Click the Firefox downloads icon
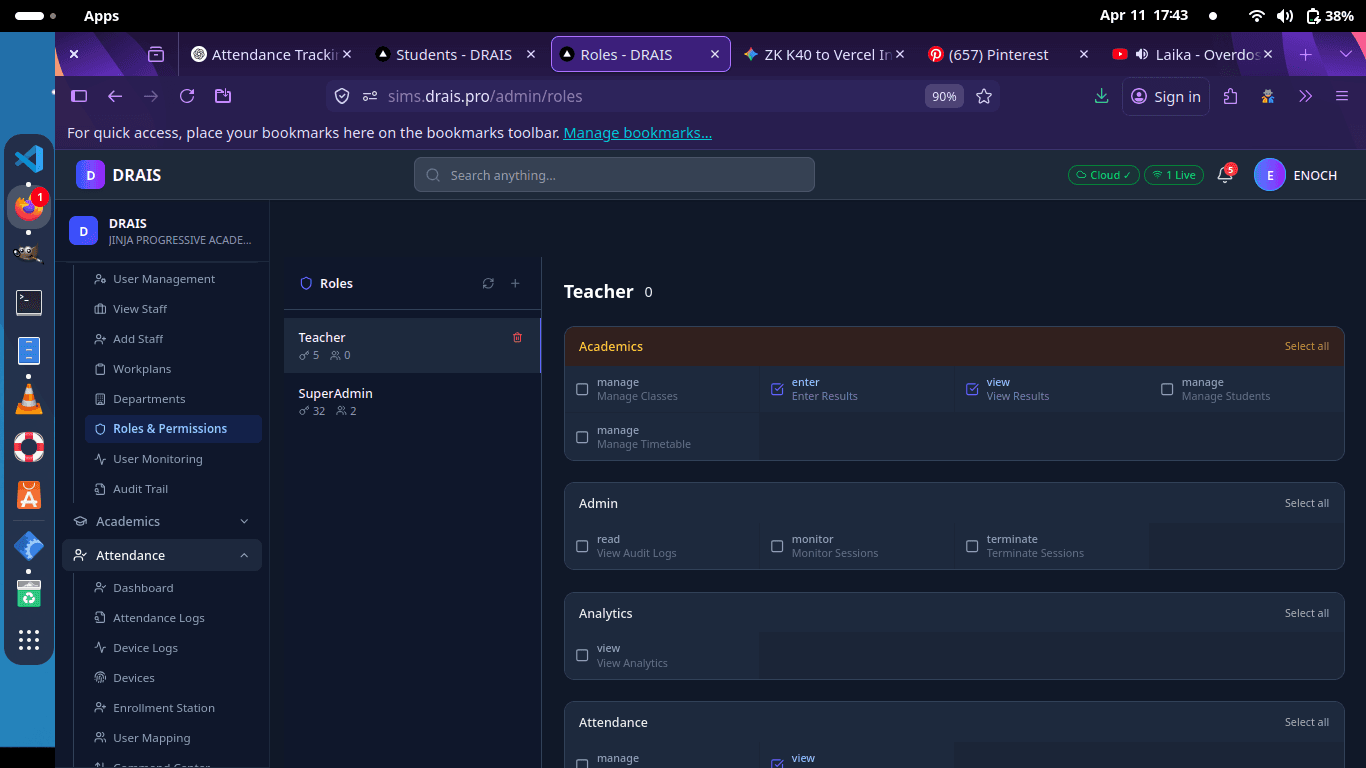Screen dimensions: 1366x768 pyautogui.click(x=1101, y=96)
